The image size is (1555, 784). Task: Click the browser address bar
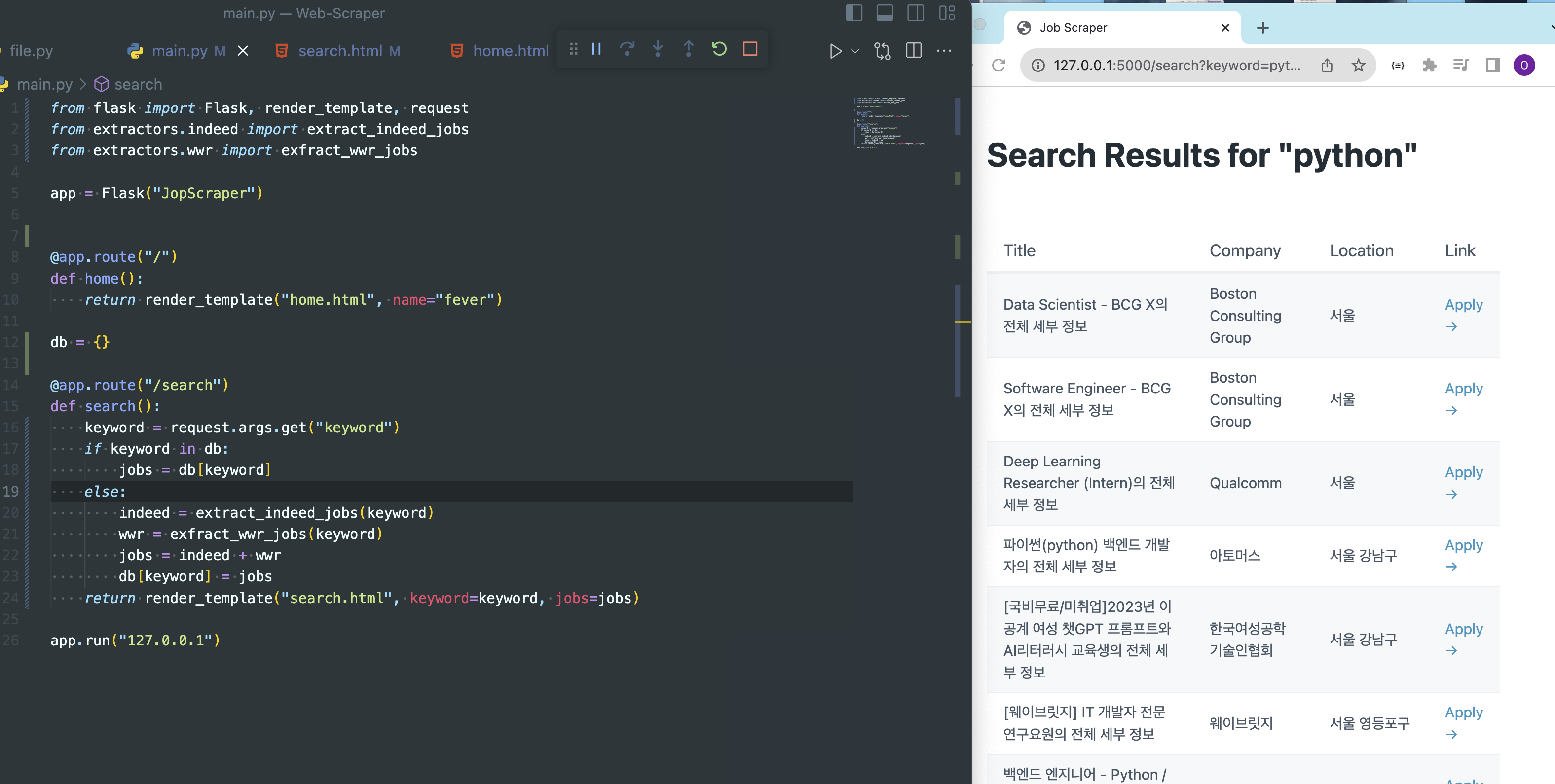pyautogui.click(x=1176, y=65)
